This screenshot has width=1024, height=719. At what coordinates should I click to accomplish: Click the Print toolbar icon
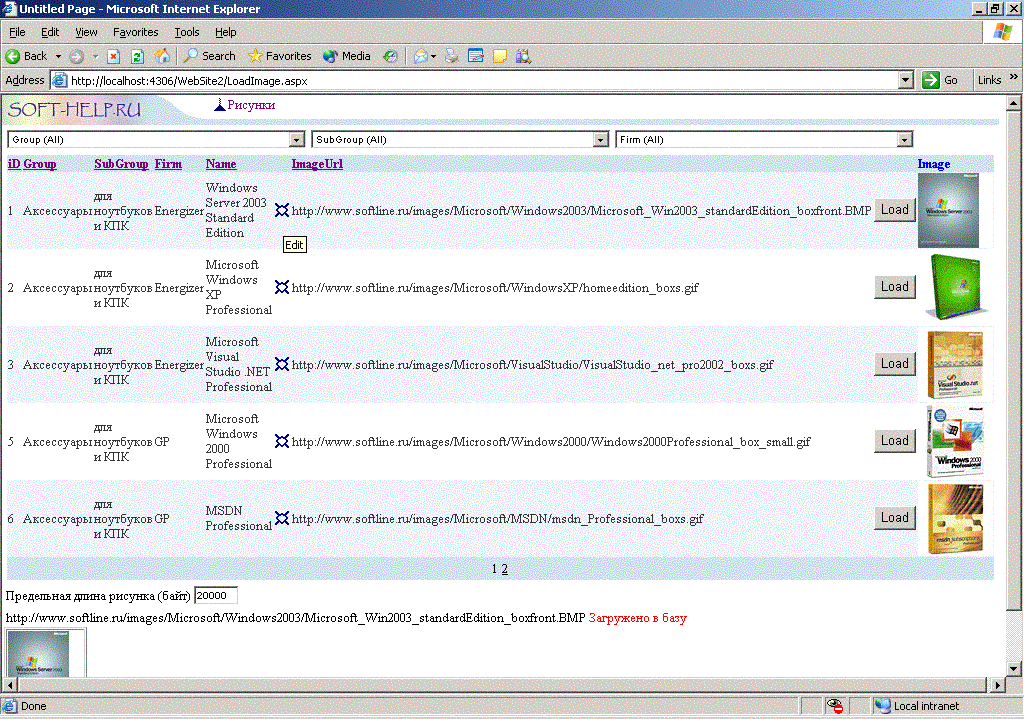coord(451,56)
